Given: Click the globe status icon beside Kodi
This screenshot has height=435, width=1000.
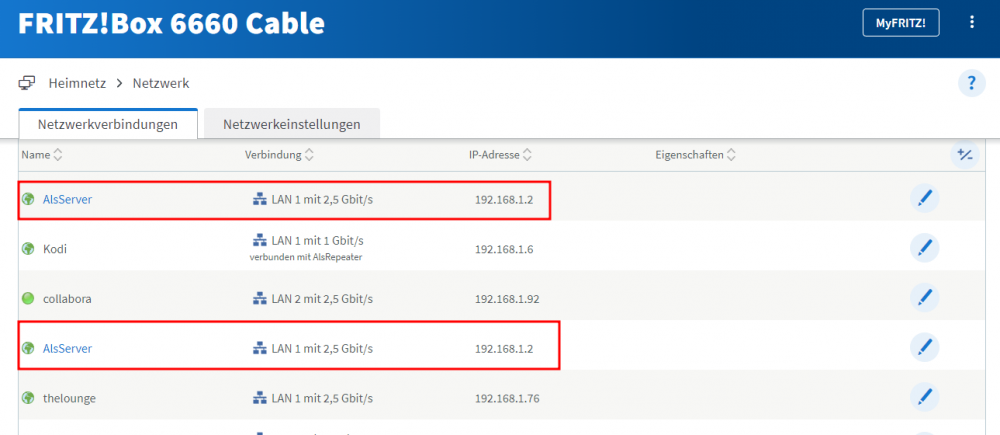Looking at the screenshot, I should [28, 249].
